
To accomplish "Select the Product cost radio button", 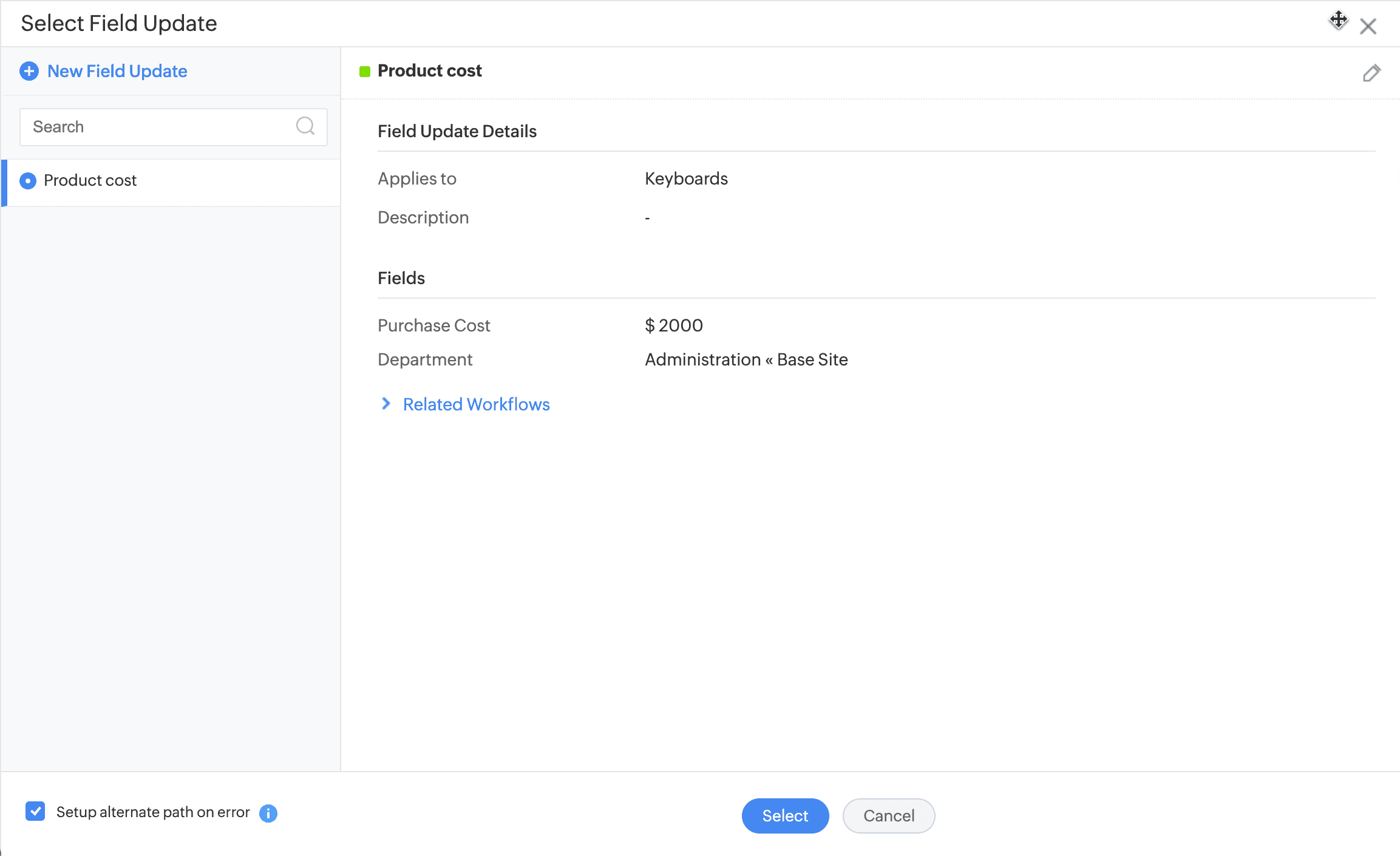I will [x=28, y=181].
